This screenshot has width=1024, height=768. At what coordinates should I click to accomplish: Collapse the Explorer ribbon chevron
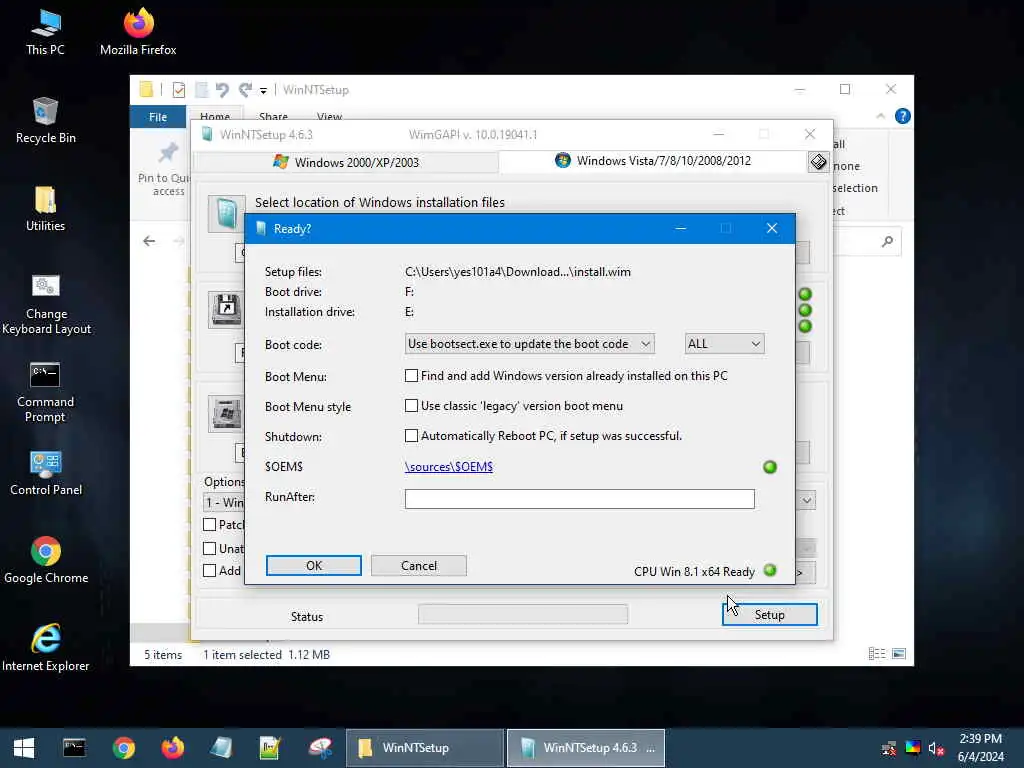(x=880, y=116)
